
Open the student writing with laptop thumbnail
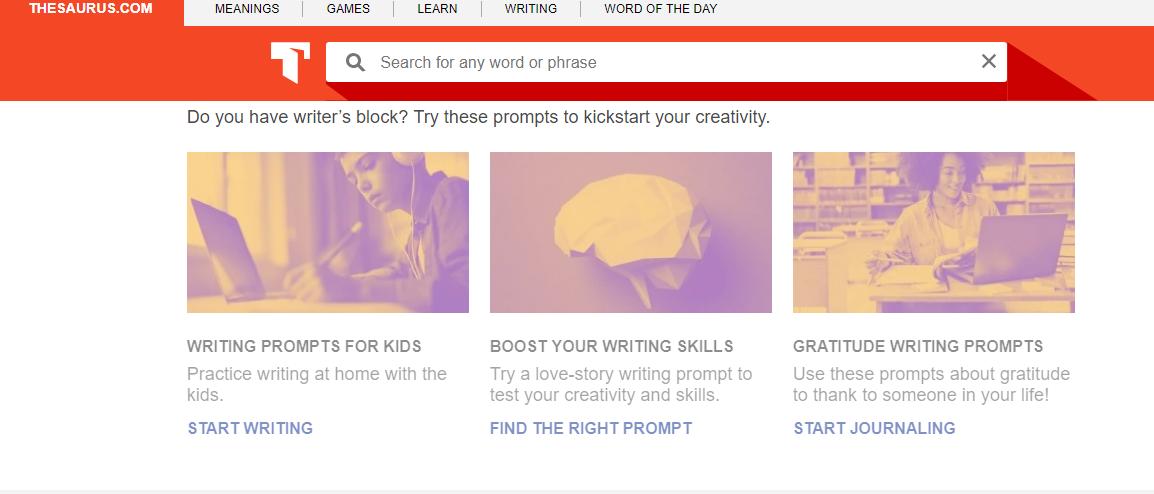pos(328,232)
